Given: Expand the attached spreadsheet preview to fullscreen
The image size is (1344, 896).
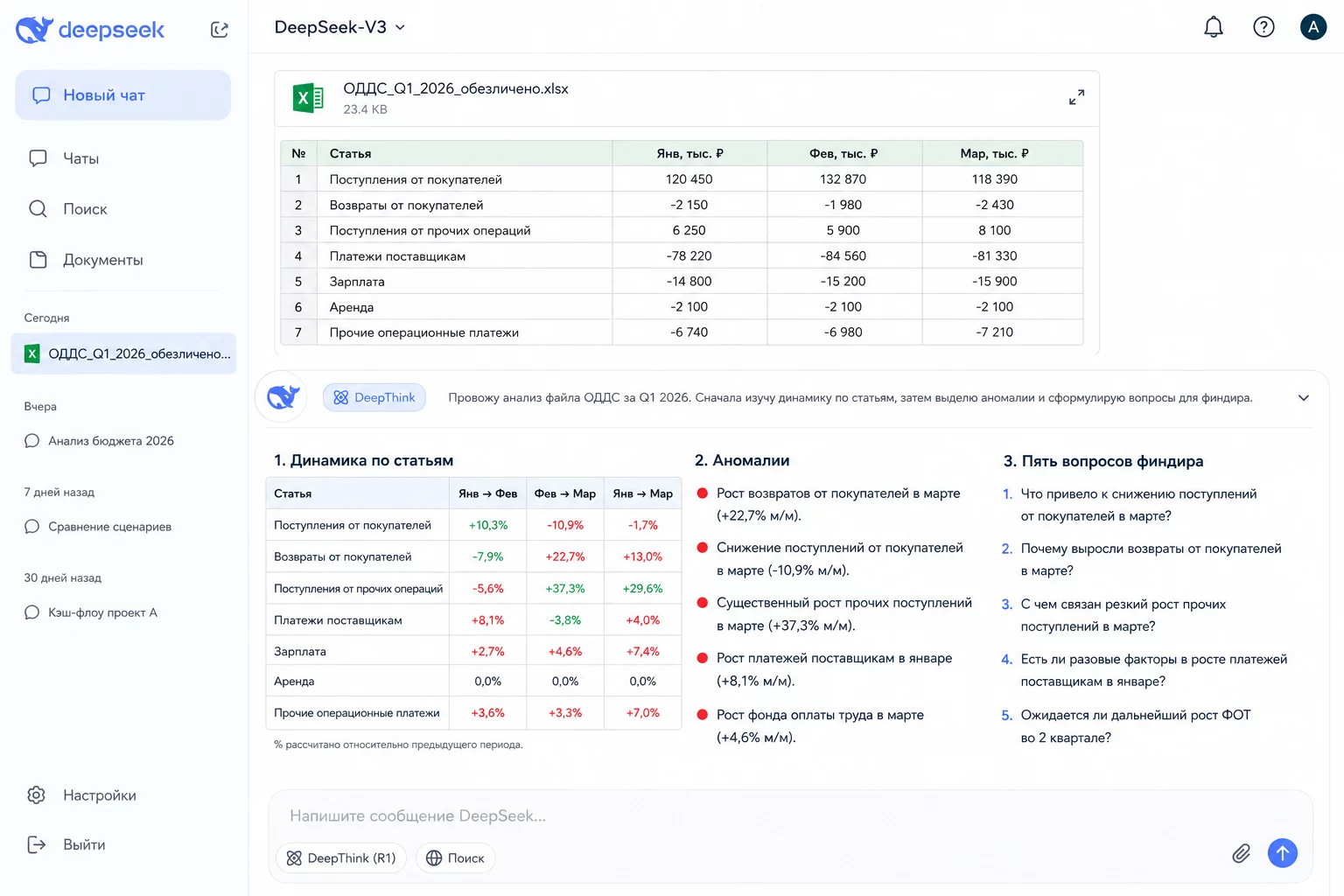Looking at the screenshot, I should (1076, 97).
